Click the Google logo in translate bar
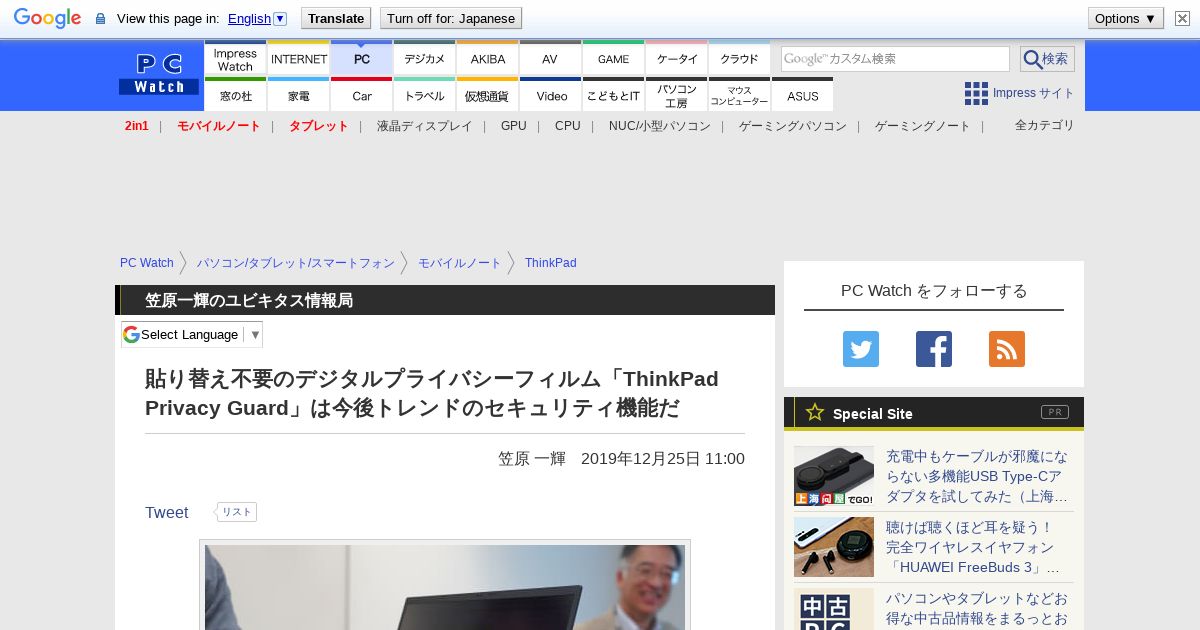This screenshot has height=630, width=1200. coord(47,18)
